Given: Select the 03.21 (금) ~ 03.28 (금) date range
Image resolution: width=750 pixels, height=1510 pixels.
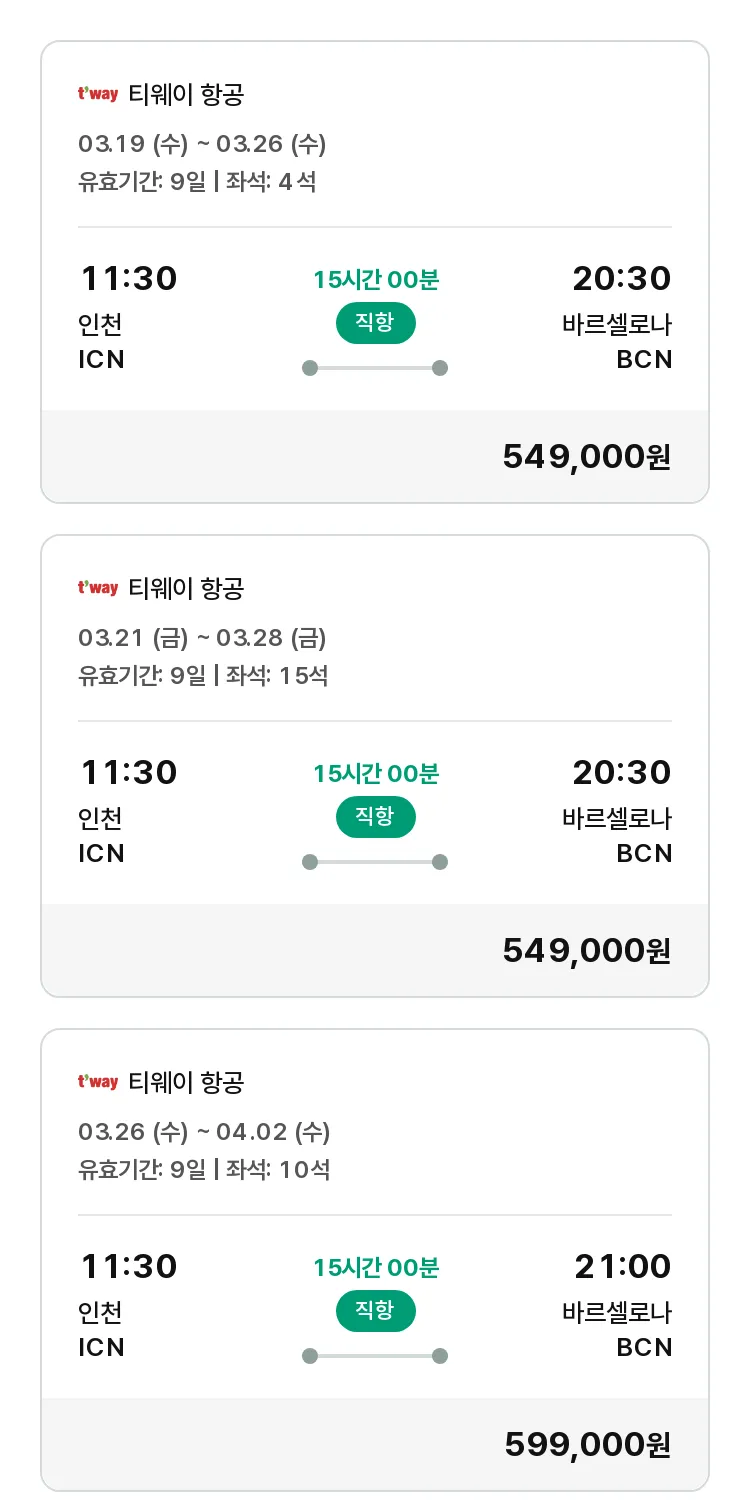Looking at the screenshot, I should click(x=202, y=638).
